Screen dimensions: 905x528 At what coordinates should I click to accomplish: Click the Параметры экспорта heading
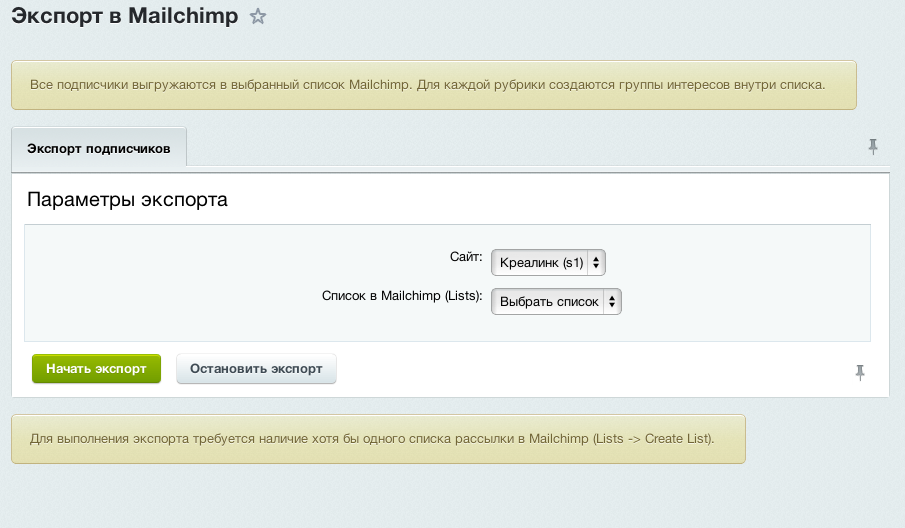click(127, 200)
